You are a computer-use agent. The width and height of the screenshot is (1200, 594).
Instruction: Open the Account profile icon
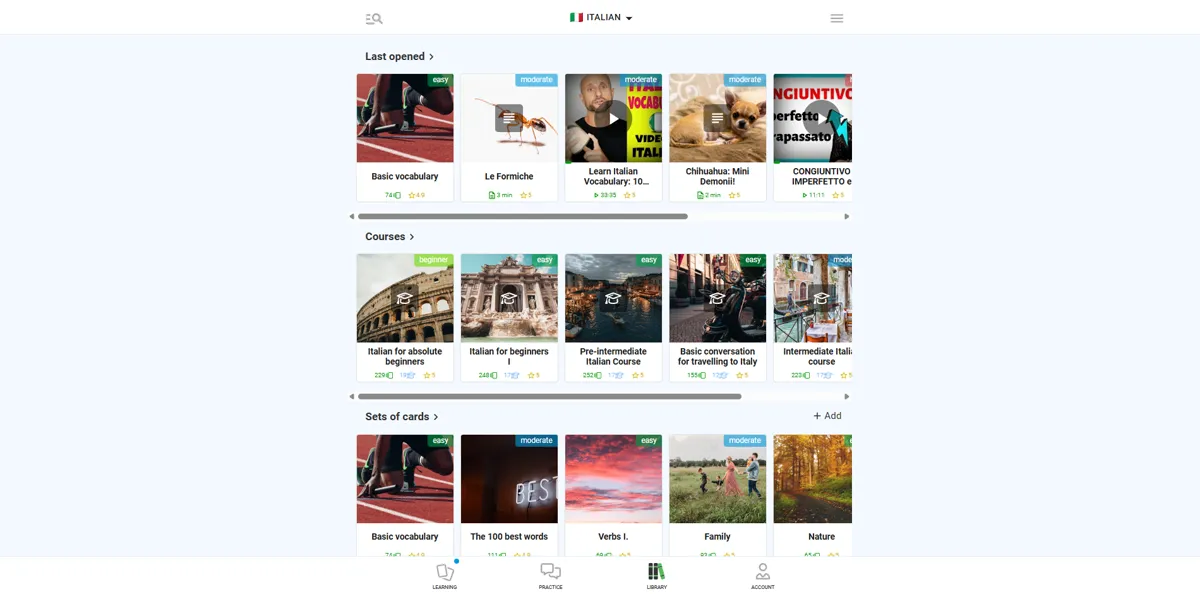pos(762,575)
